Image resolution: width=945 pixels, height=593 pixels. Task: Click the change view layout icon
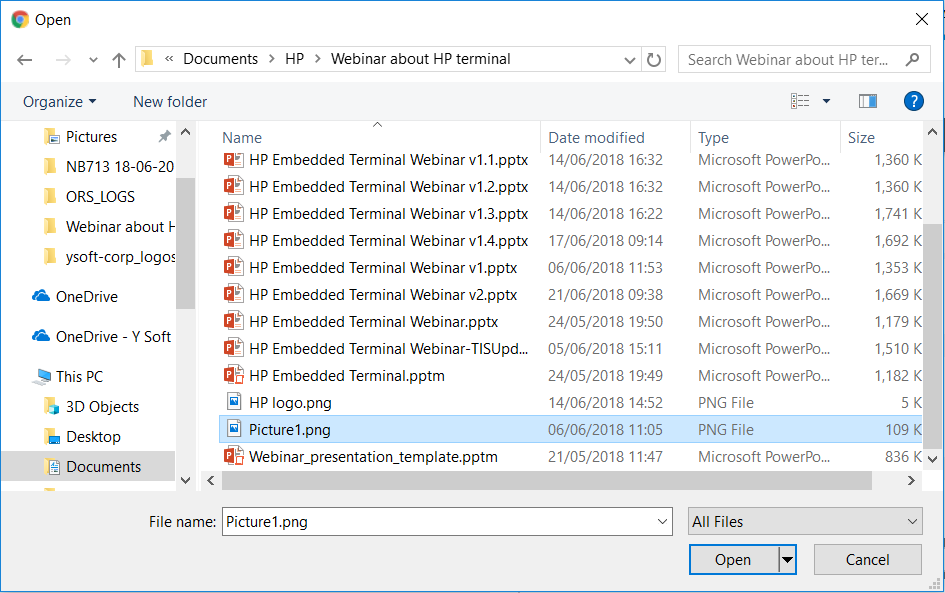(x=800, y=101)
